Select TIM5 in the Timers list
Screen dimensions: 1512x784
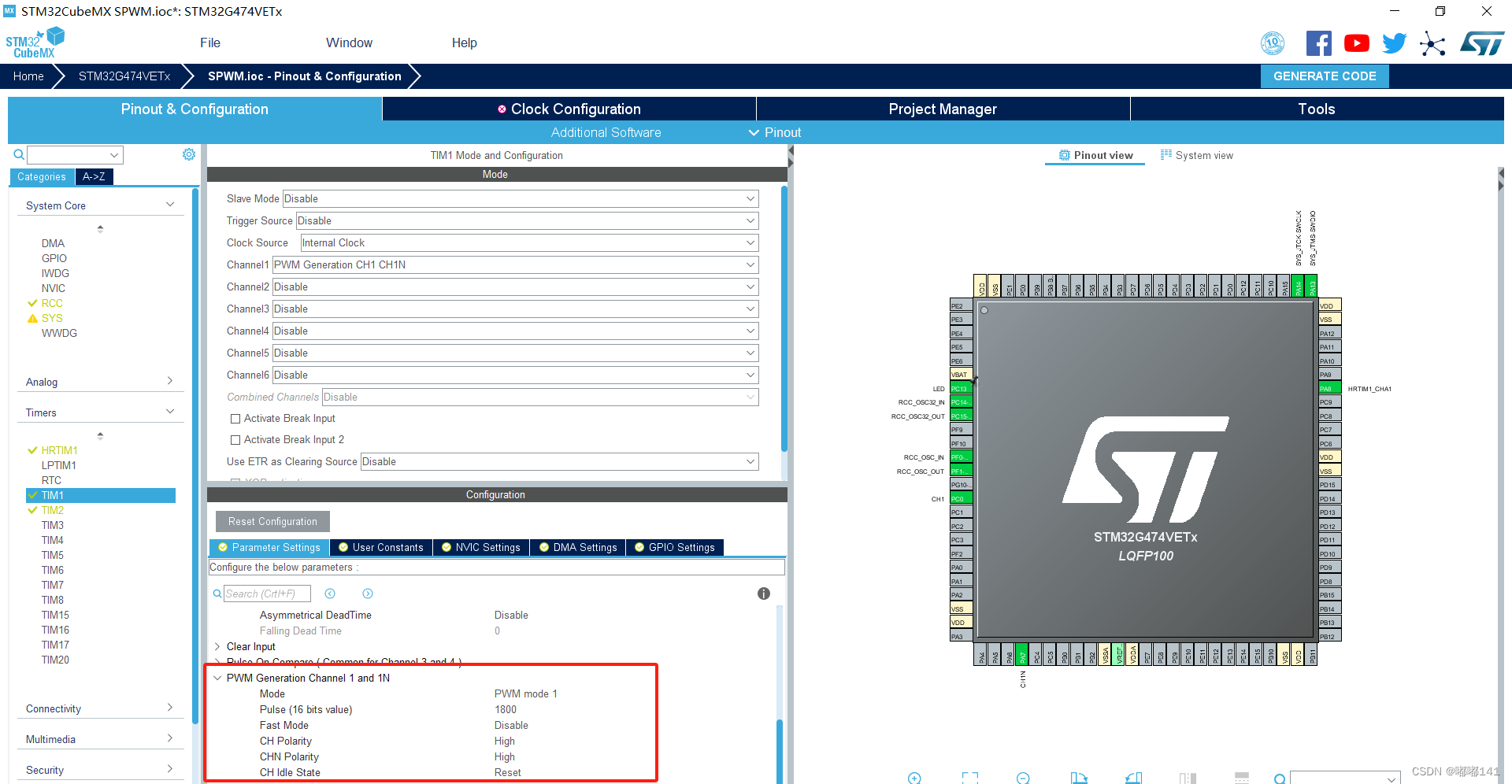tap(52, 555)
